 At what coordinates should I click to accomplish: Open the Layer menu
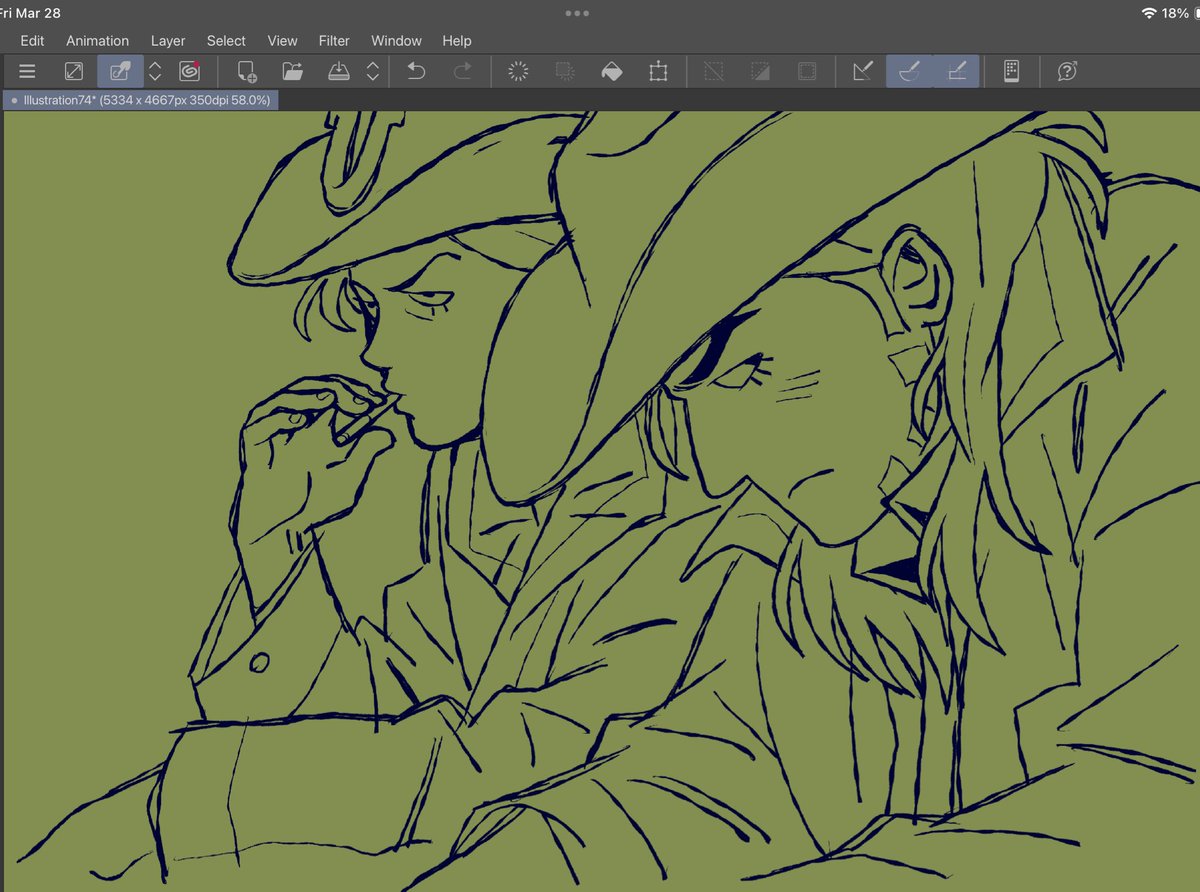[168, 41]
